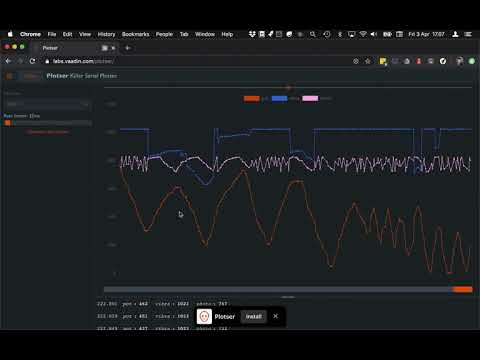This screenshot has height=360, width=480.
Task: Click the red extension icon in toolbar
Action: (419, 61)
